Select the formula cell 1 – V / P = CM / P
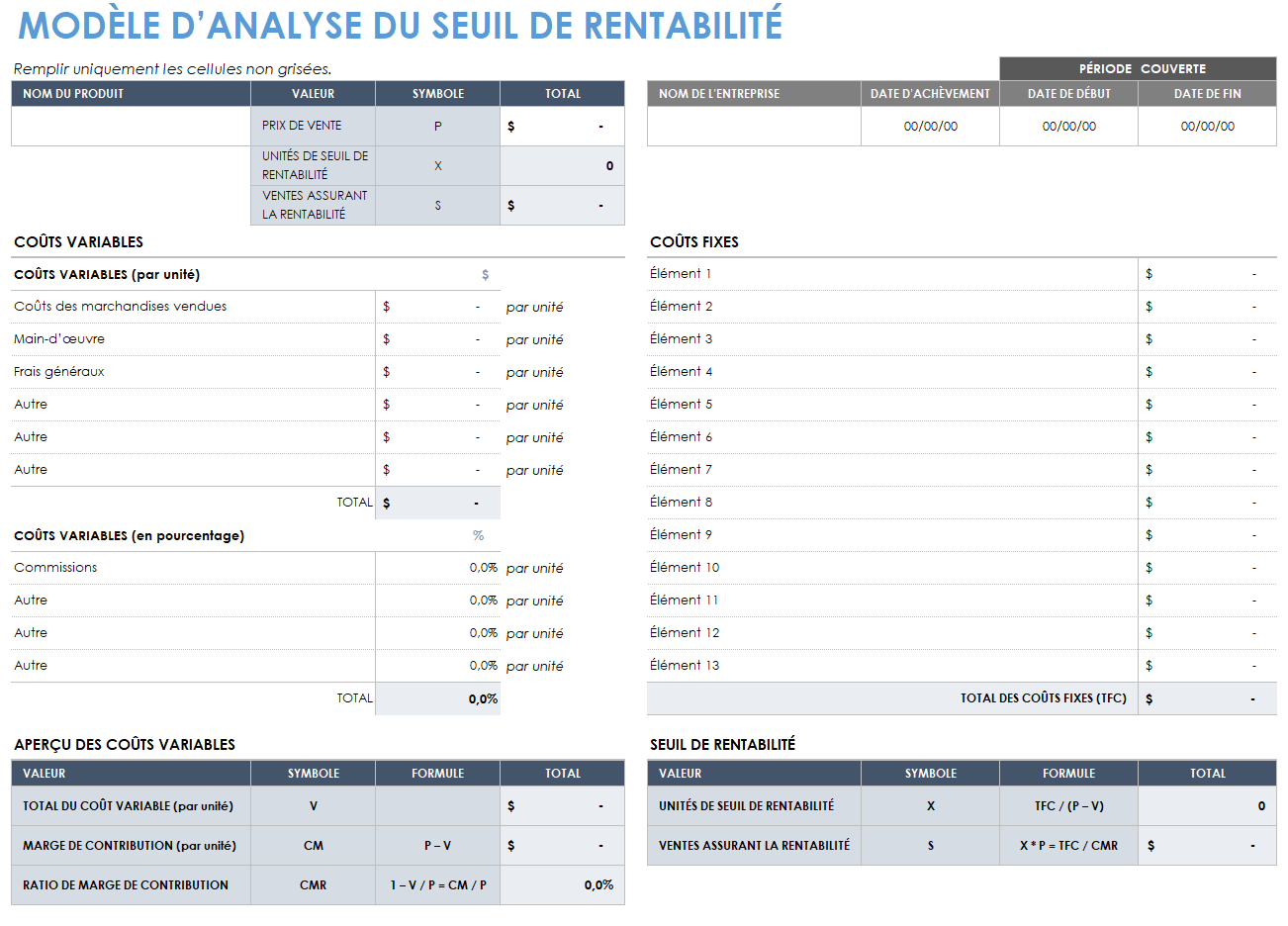This screenshot has width=1288, height=926. pos(437,885)
